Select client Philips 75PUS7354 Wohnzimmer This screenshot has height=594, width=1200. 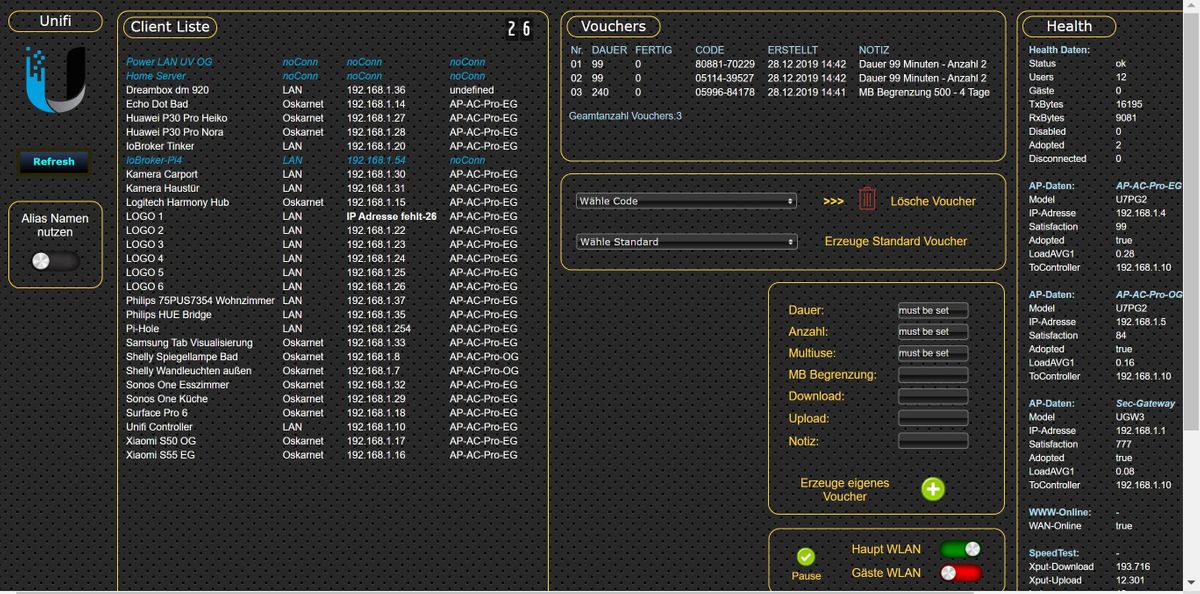[x=200, y=300]
